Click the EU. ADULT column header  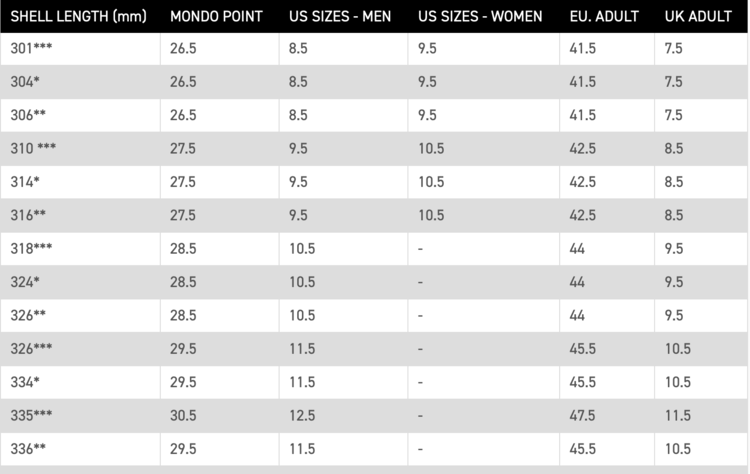click(603, 17)
